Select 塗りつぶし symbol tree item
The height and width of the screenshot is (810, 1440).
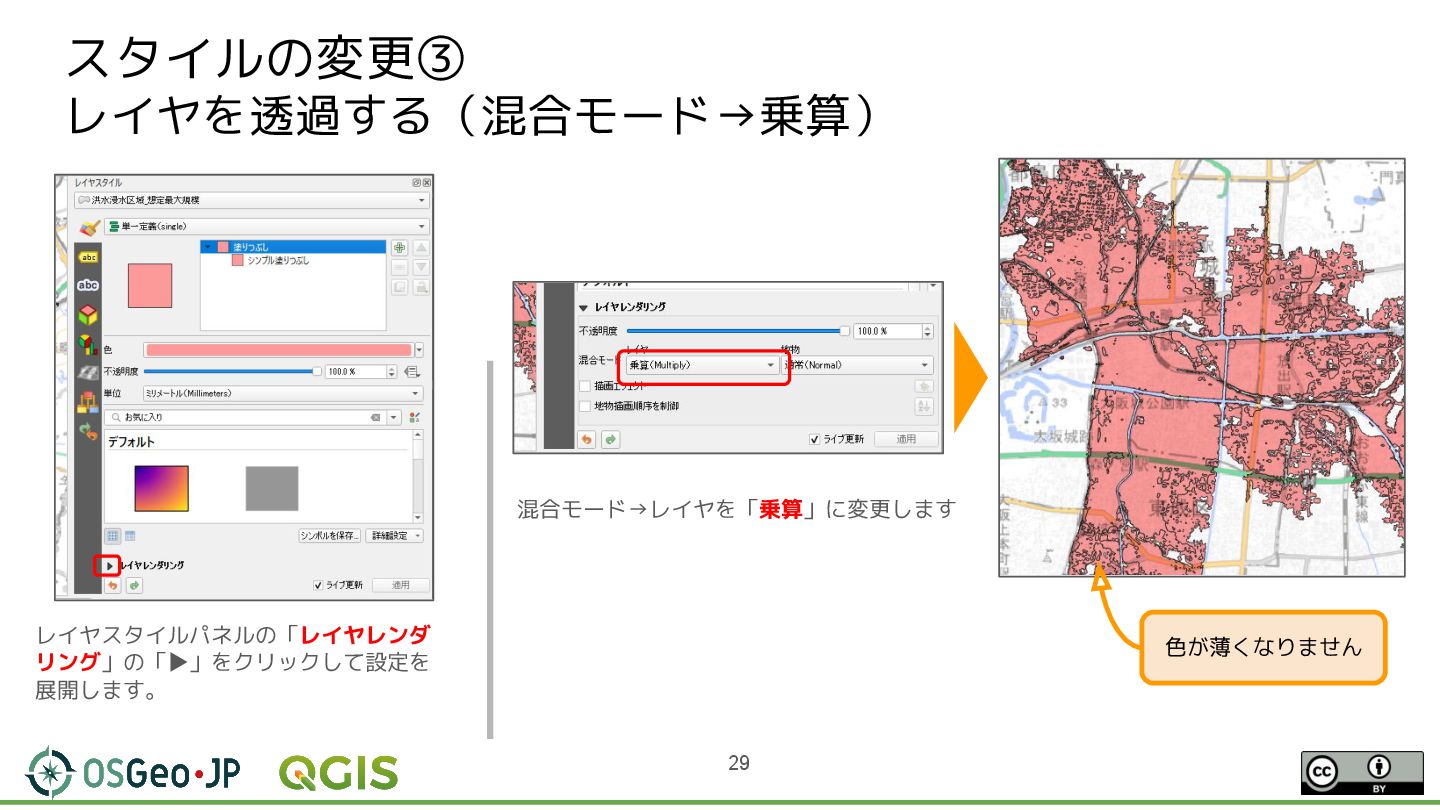tap(293, 247)
